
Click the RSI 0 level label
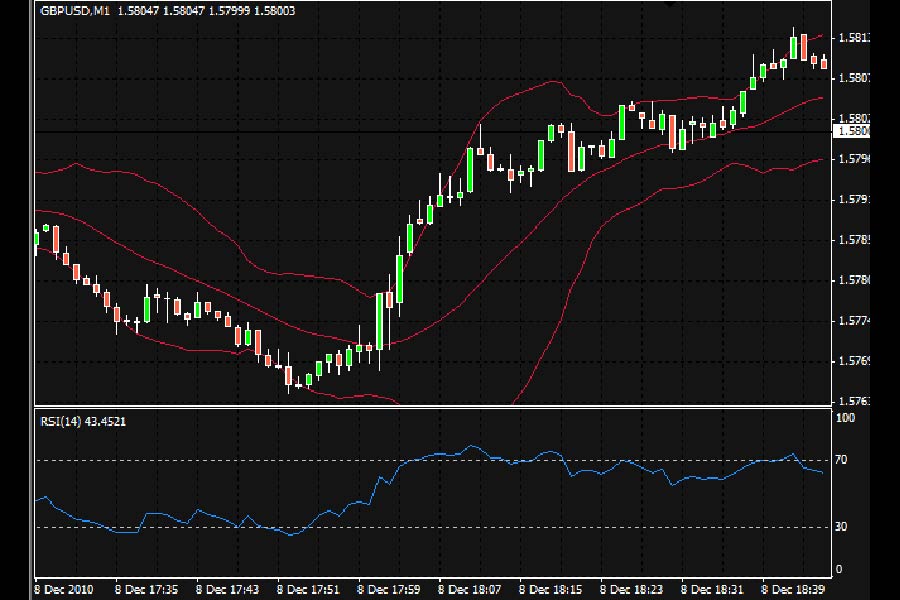[839, 569]
